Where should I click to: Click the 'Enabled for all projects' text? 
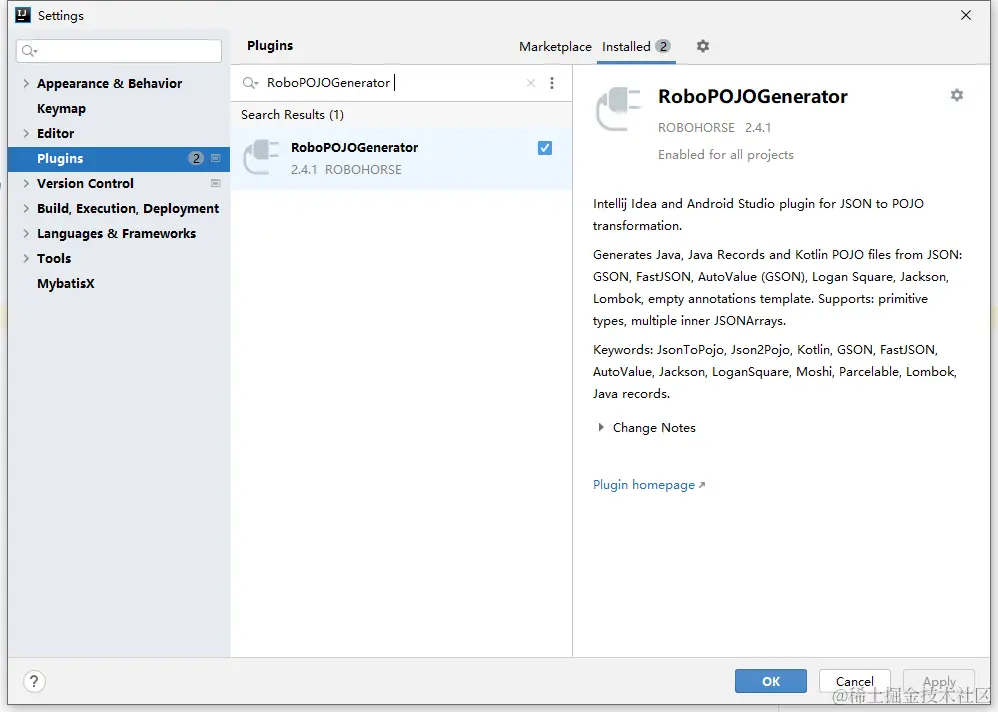pos(726,155)
